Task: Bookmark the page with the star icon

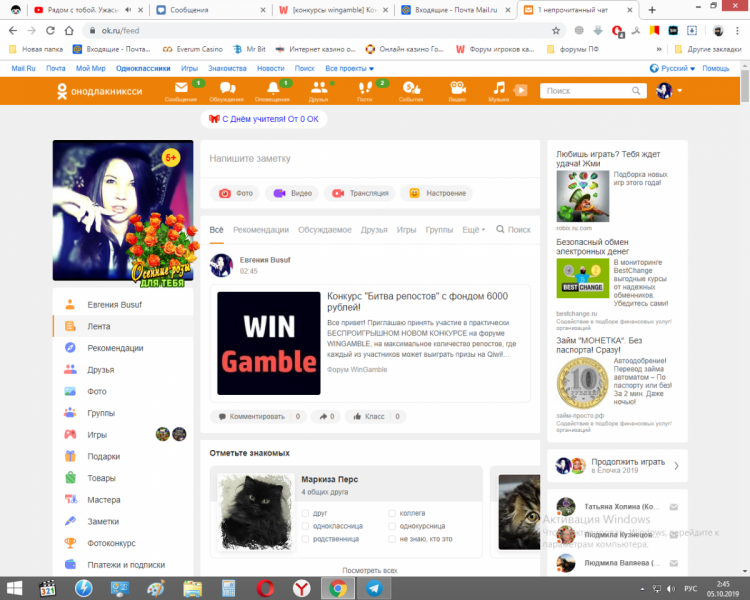Action: 556,31
